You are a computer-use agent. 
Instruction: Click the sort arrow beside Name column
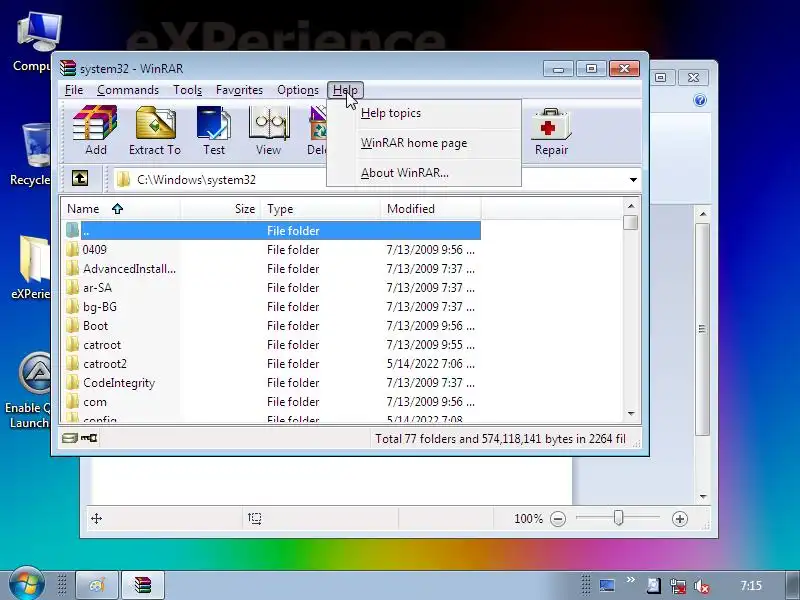click(117, 209)
